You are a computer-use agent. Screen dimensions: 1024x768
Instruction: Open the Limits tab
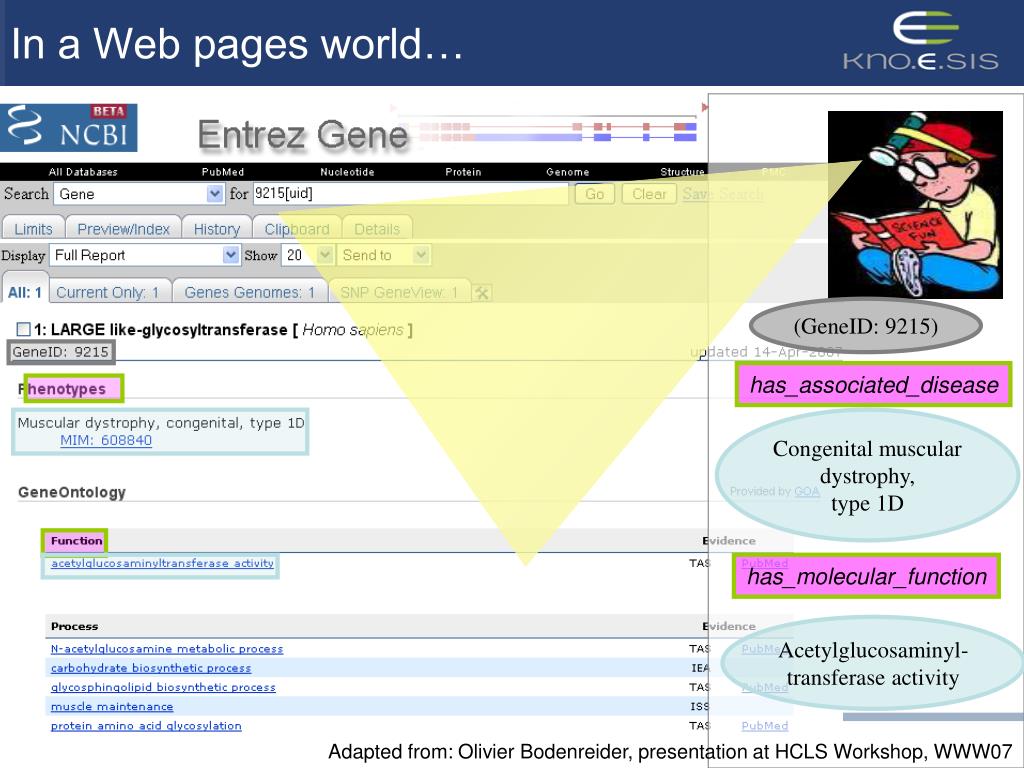[33, 229]
